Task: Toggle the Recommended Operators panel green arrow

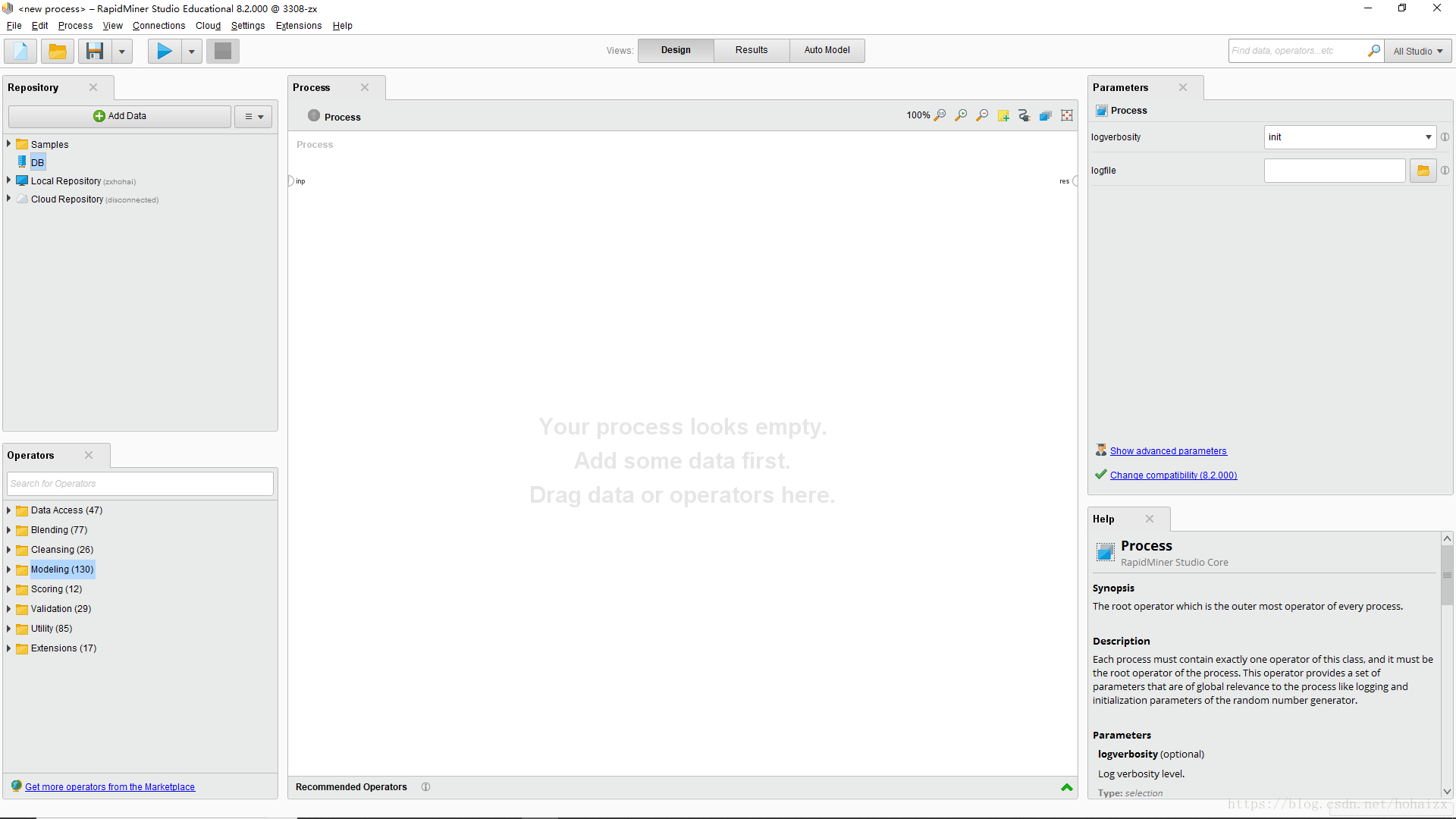Action: click(1067, 787)
